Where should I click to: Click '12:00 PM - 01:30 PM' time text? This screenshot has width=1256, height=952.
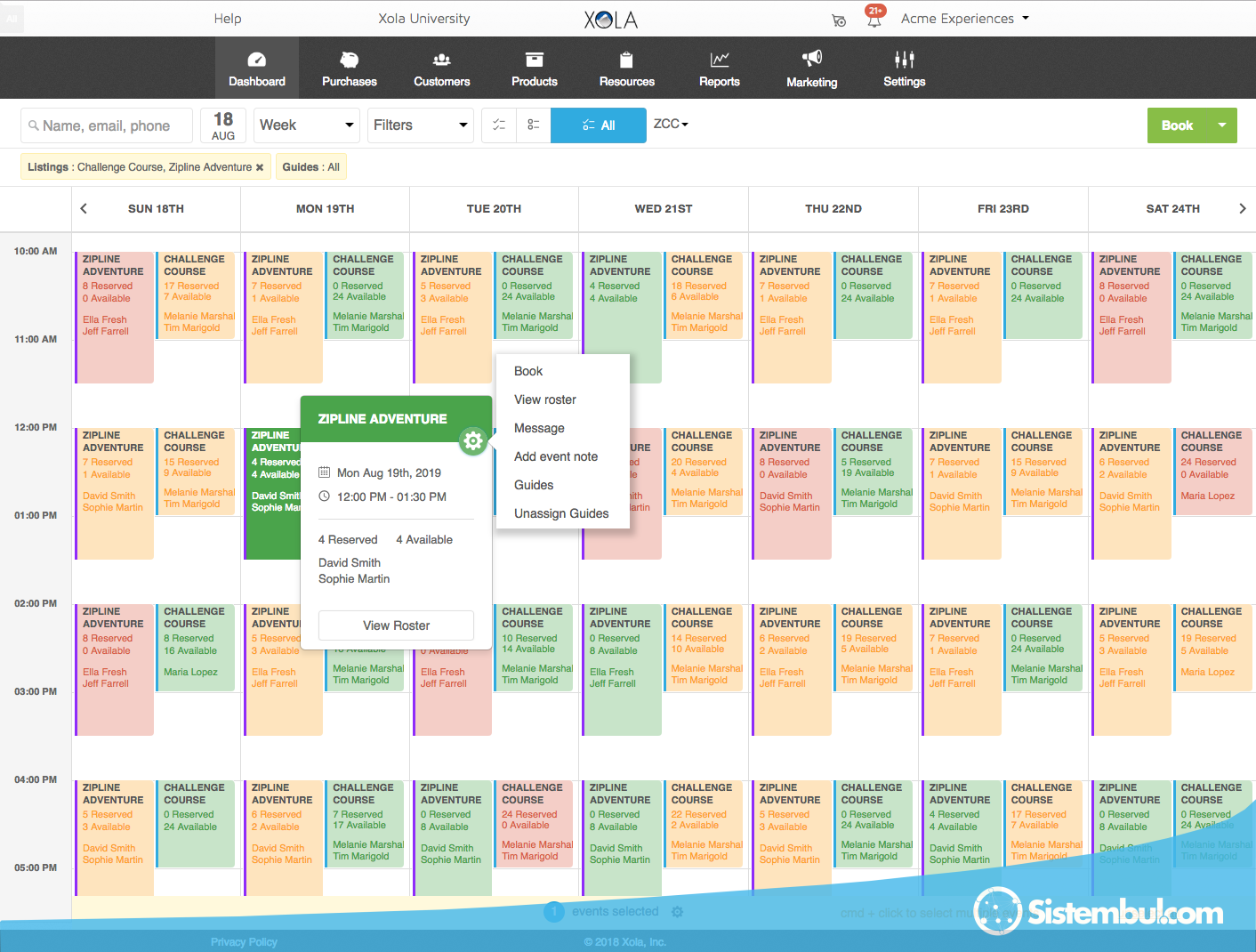tap(391, 497)
